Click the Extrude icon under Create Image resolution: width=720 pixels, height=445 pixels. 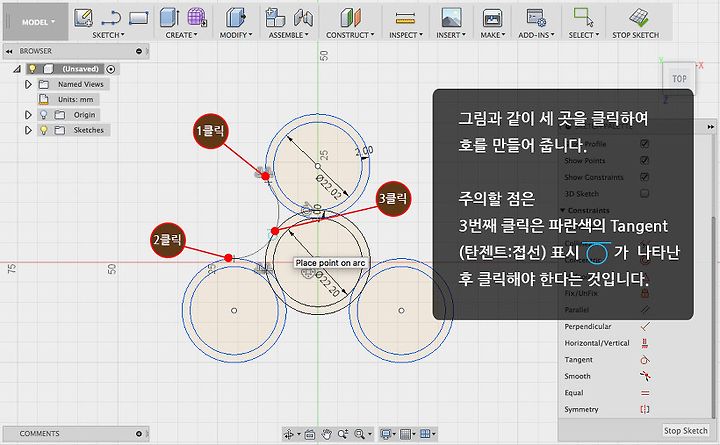click(169, 18)
